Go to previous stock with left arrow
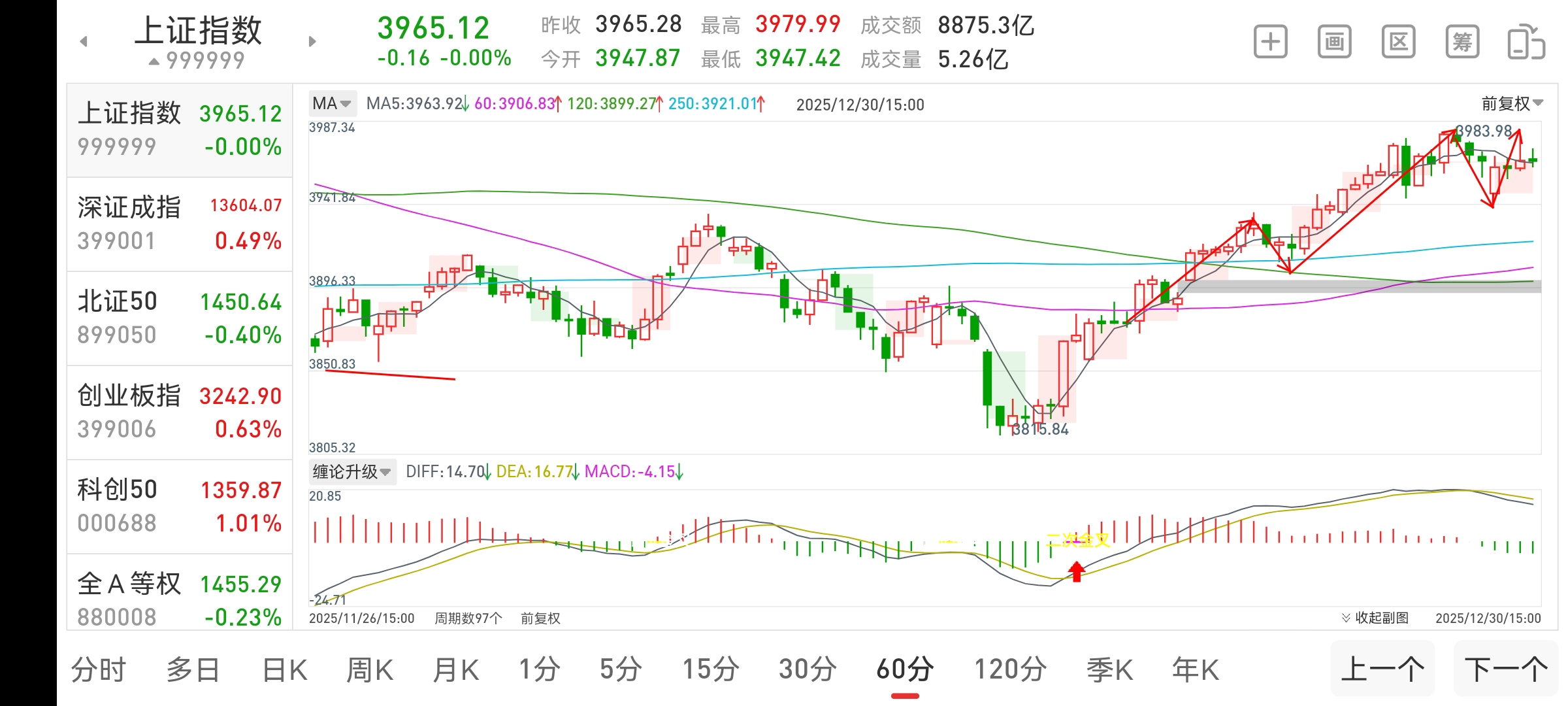Screen dimensions: 1568x706 point(84,42)
